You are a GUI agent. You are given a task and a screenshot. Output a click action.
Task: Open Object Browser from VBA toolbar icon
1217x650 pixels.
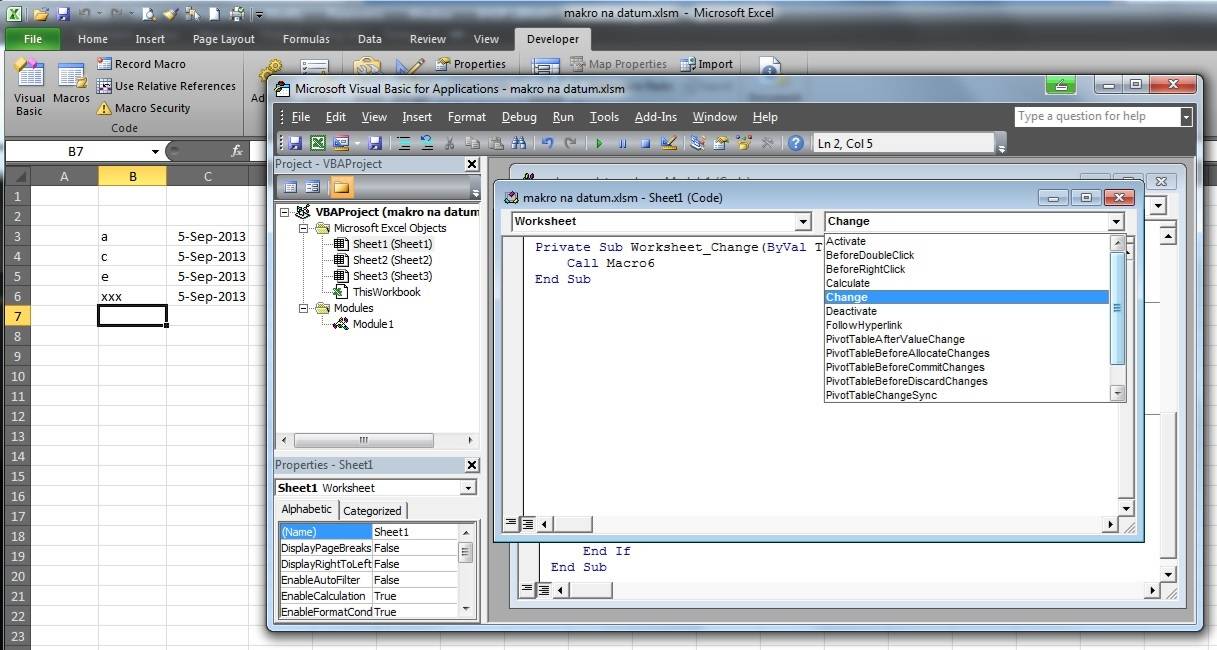click(742, 143)
